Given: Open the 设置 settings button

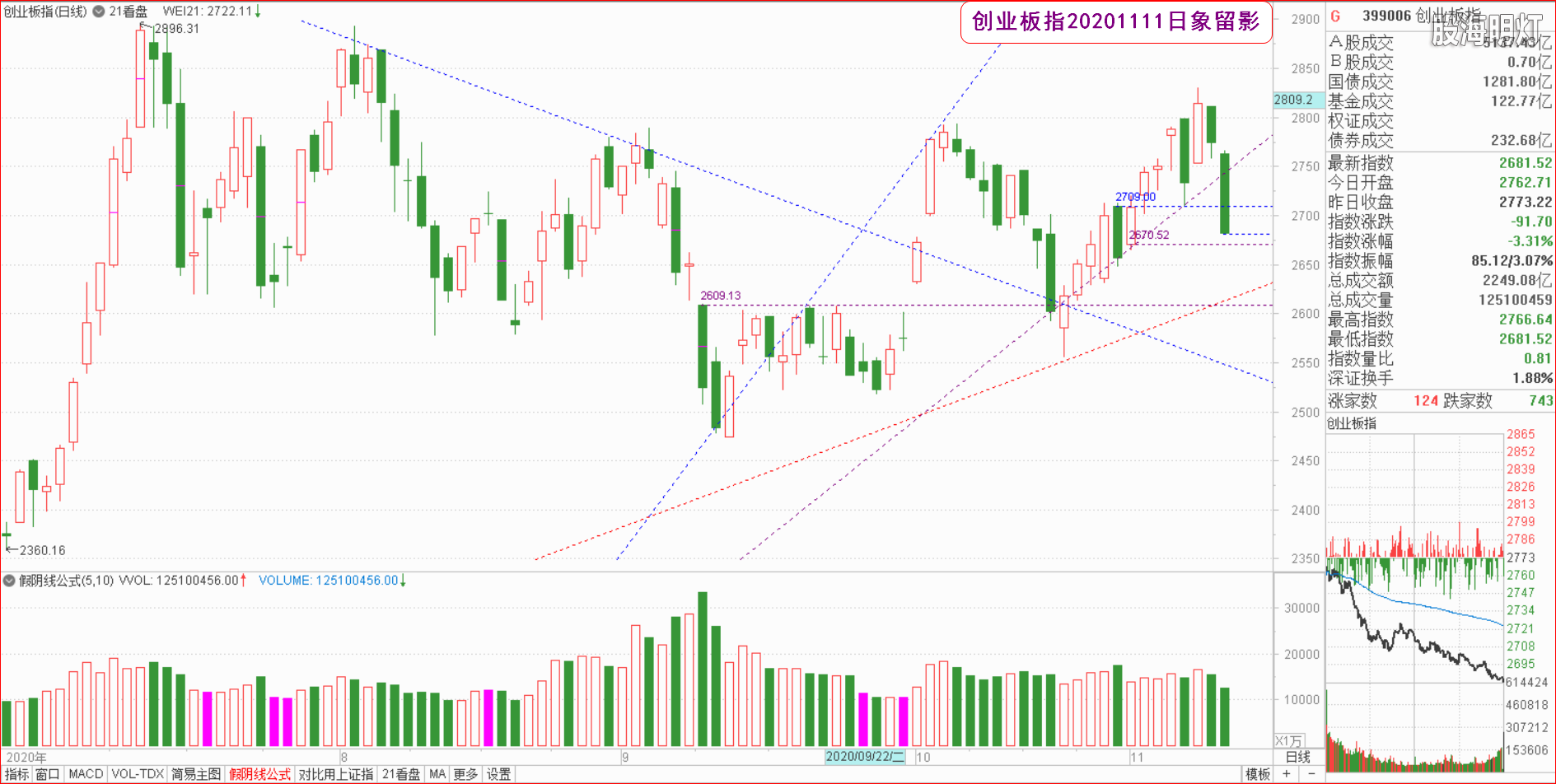Looking at the screenshot, I should (498, 775).
